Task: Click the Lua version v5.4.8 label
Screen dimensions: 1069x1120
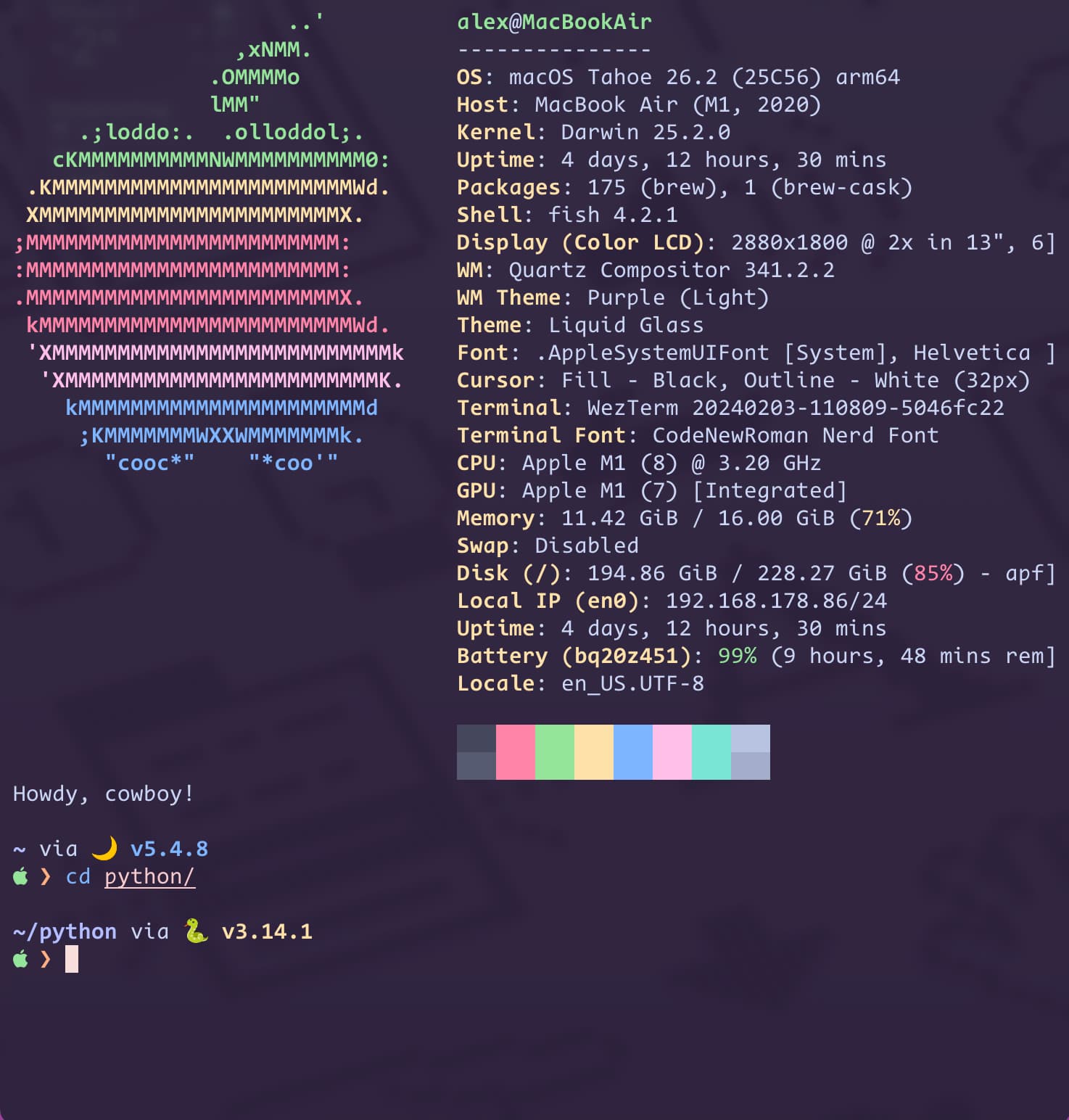Action: pyautogui.click(x=169, y=849)
